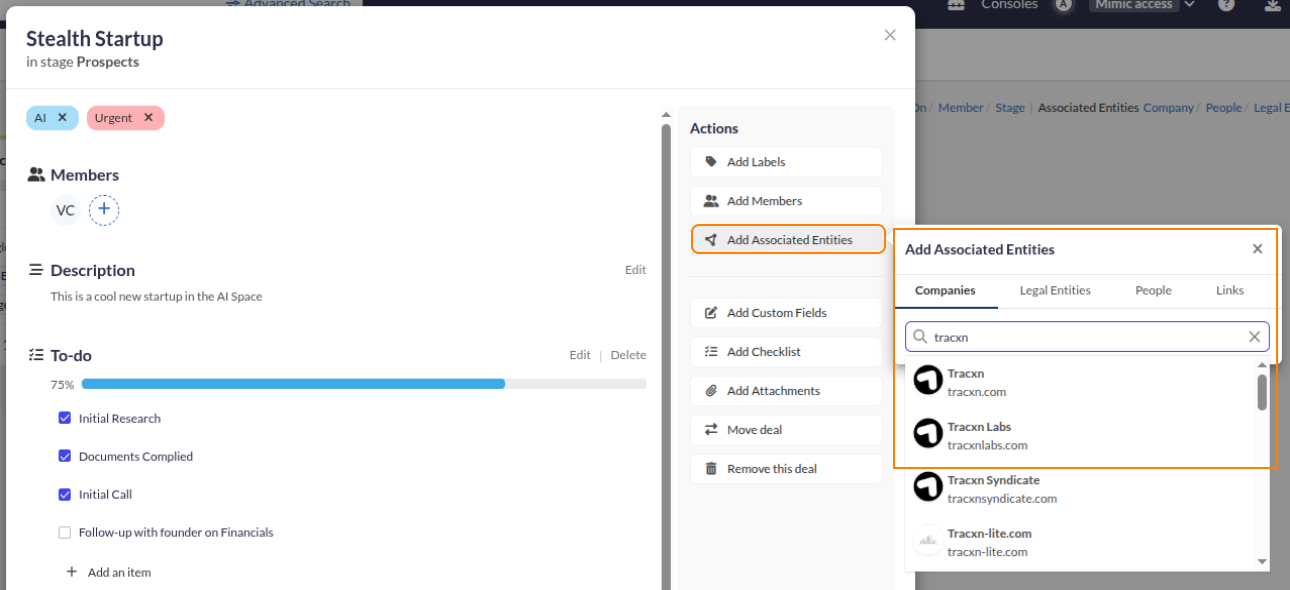Screen dimensions: 1290x590
Task: Click the To-do progress bar
Action: (x=364, y=384)
